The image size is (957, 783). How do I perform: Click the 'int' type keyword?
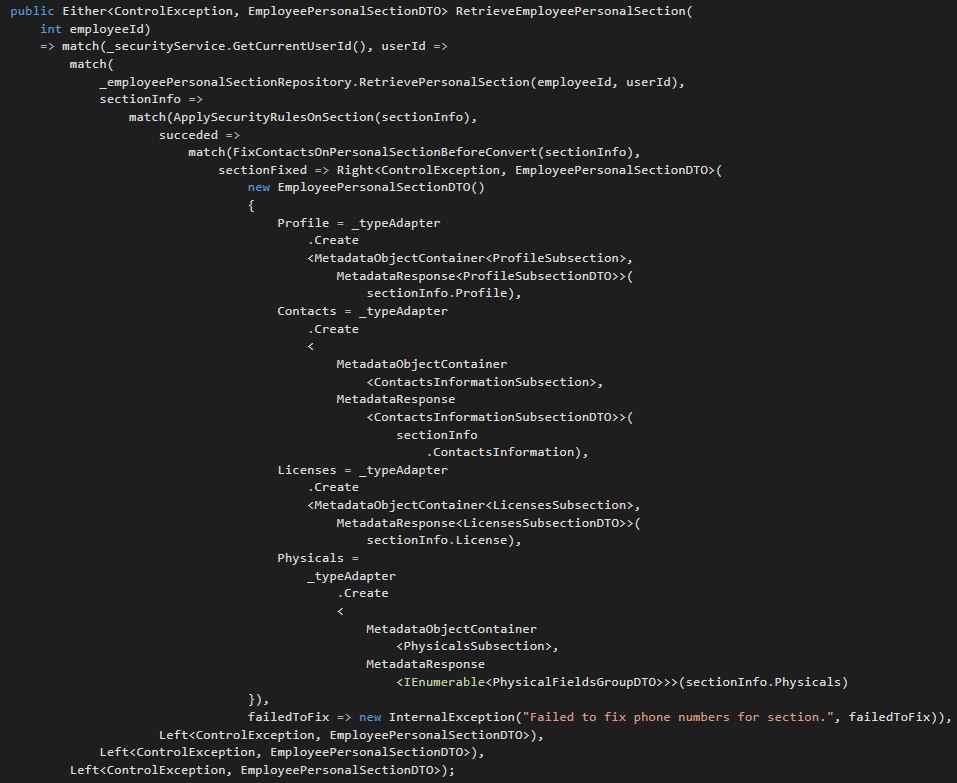(x=51, y=29)
